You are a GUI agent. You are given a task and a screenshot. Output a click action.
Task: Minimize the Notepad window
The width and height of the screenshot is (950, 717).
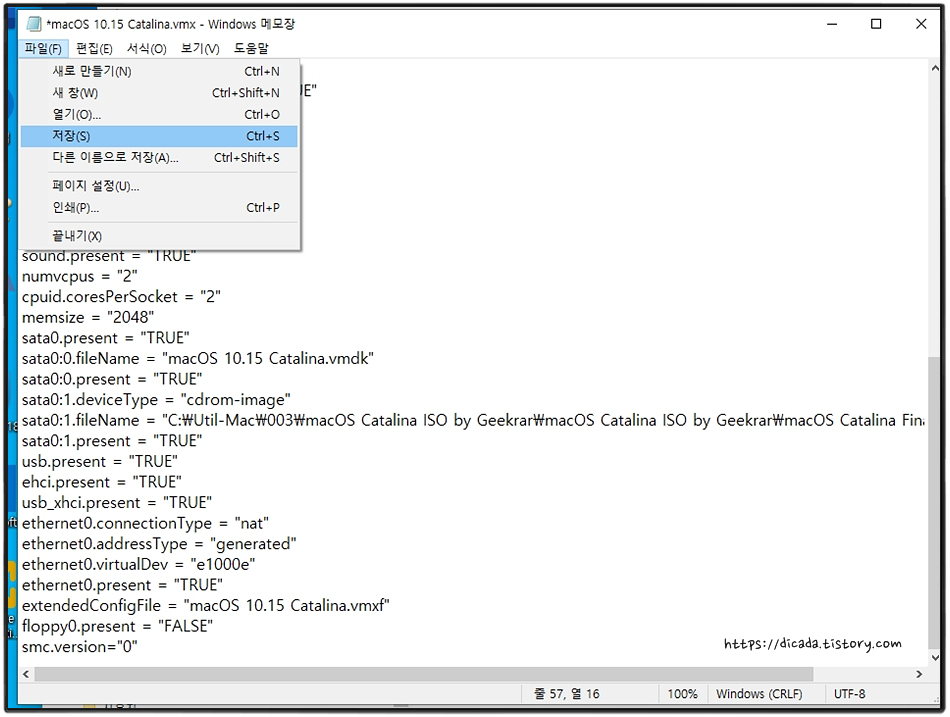pyautogui.click(x=832, y=24)
